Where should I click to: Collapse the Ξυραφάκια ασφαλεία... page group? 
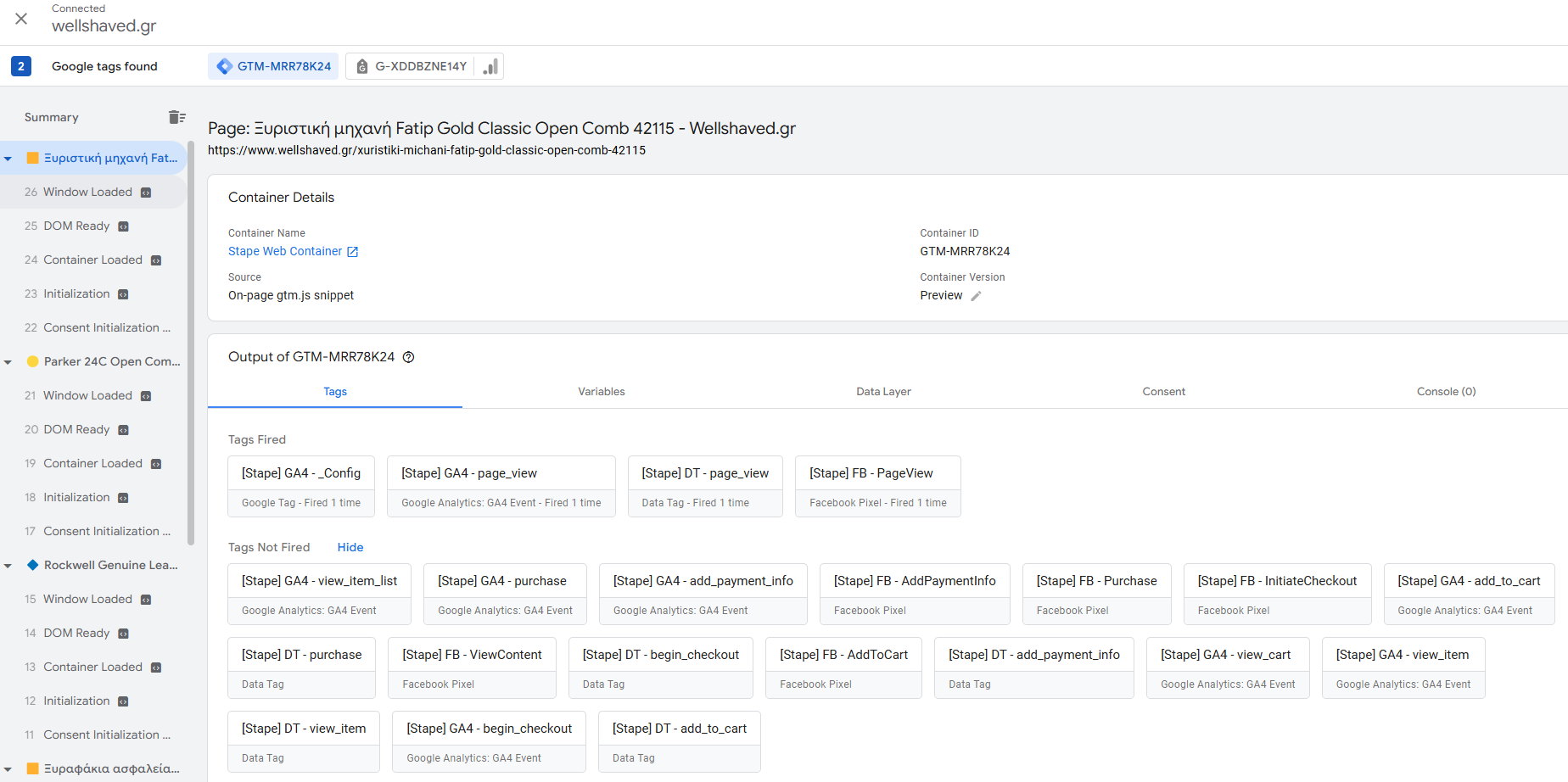(x=8, y=769)
